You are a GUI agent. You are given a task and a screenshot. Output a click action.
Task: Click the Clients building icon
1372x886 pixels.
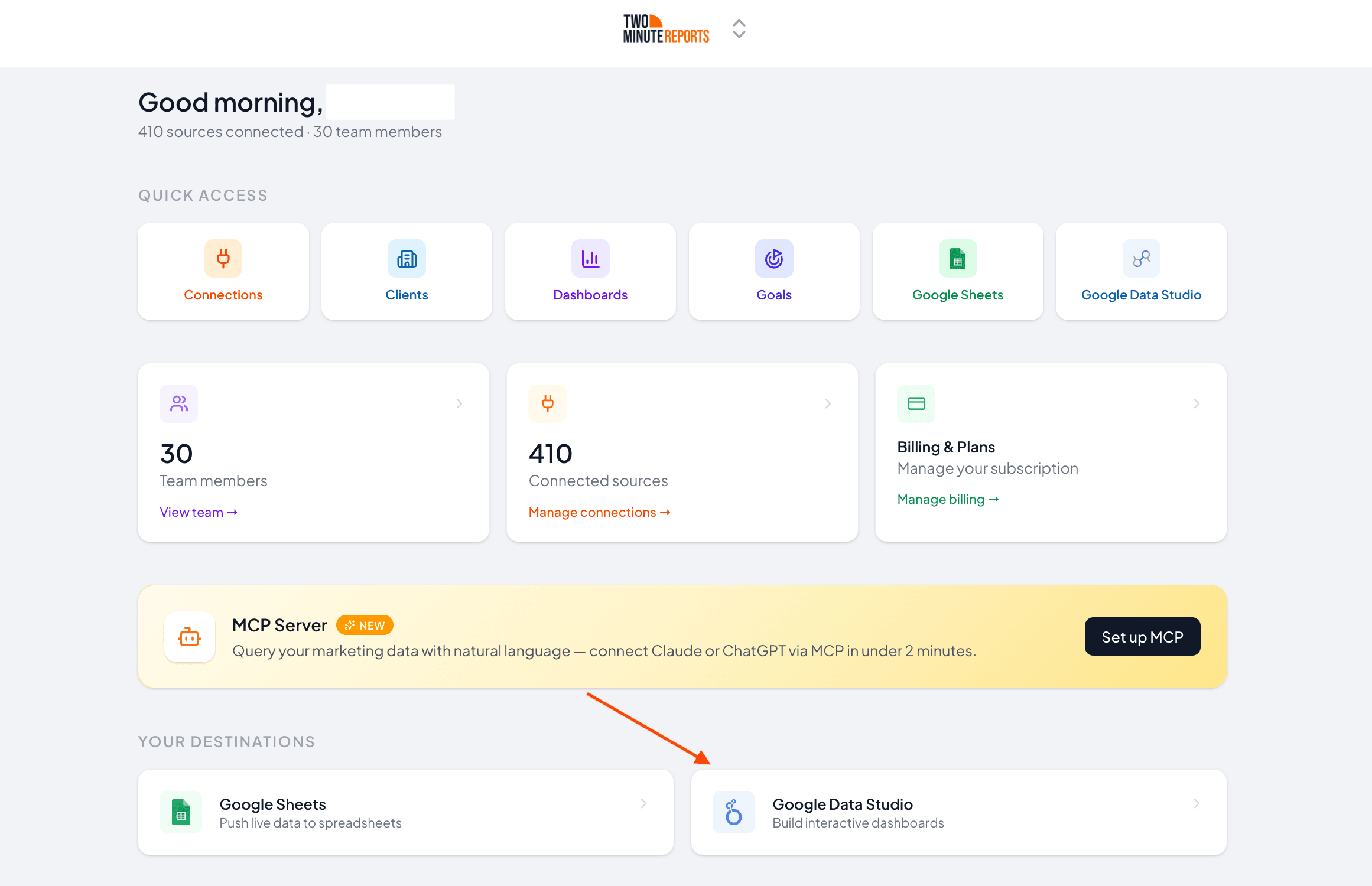(407, 258)
